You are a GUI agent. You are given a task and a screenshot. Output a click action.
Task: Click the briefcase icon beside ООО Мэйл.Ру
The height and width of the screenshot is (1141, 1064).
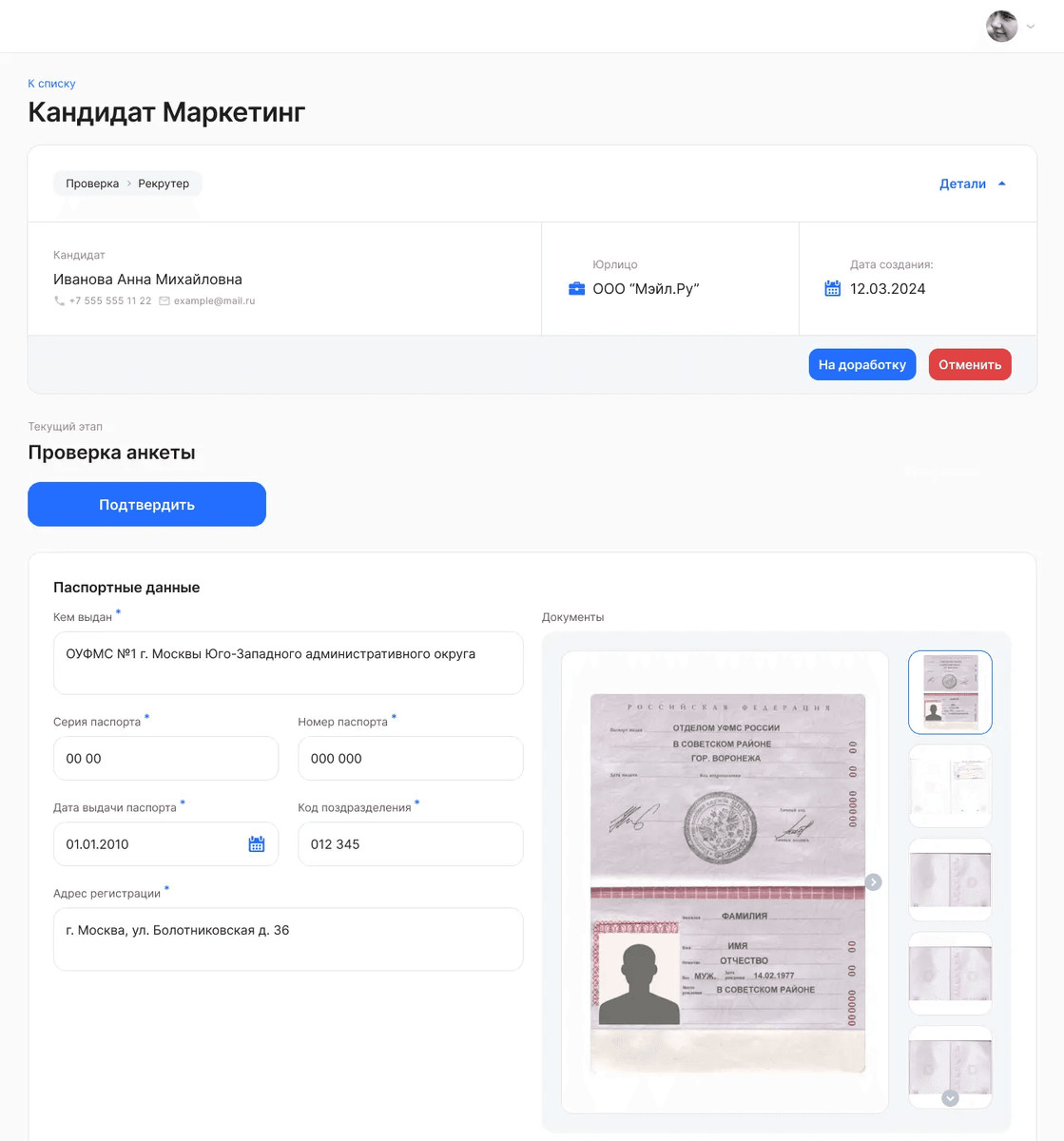point(576,288)
